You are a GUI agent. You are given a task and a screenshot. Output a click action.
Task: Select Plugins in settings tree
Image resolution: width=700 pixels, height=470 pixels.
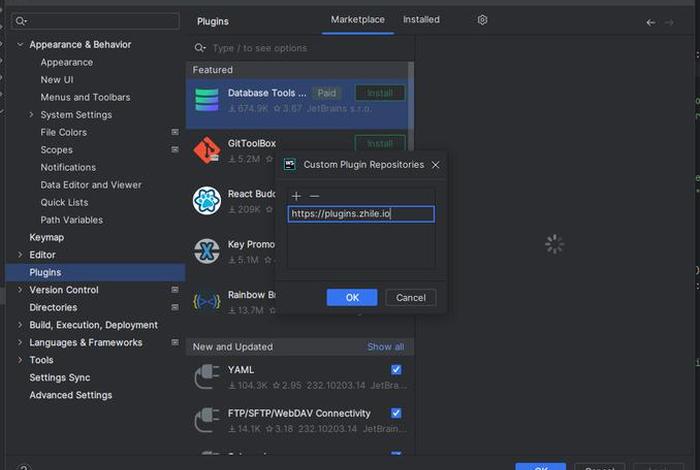click(x=96, y=272)
